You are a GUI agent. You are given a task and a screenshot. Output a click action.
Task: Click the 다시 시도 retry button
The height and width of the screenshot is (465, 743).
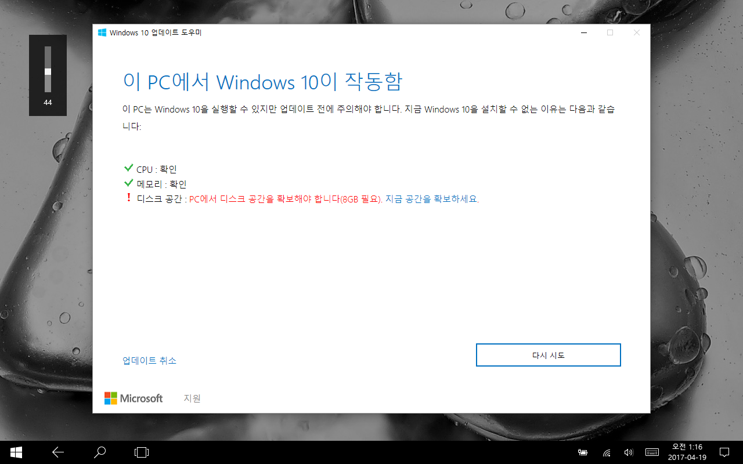pyautogui.click(x=548, y=355)
